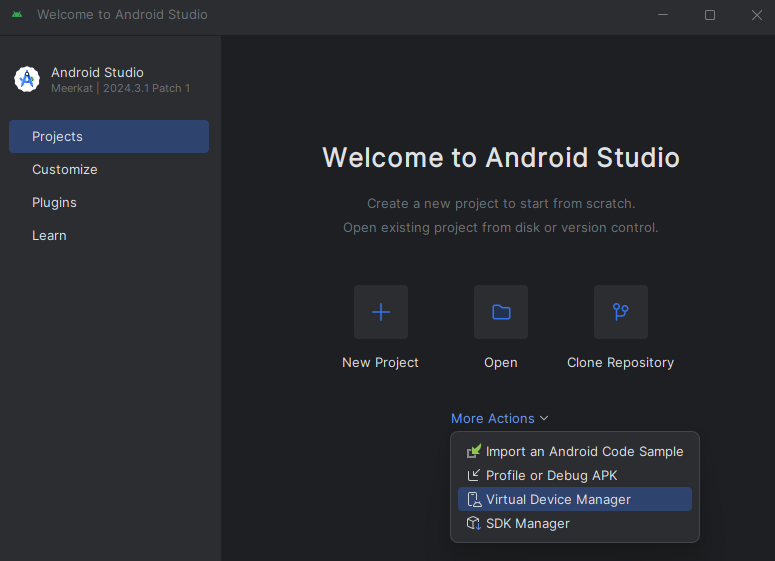
Task: Click the Android Studio product name in the sidebar
Action: [x=97, y=73]
